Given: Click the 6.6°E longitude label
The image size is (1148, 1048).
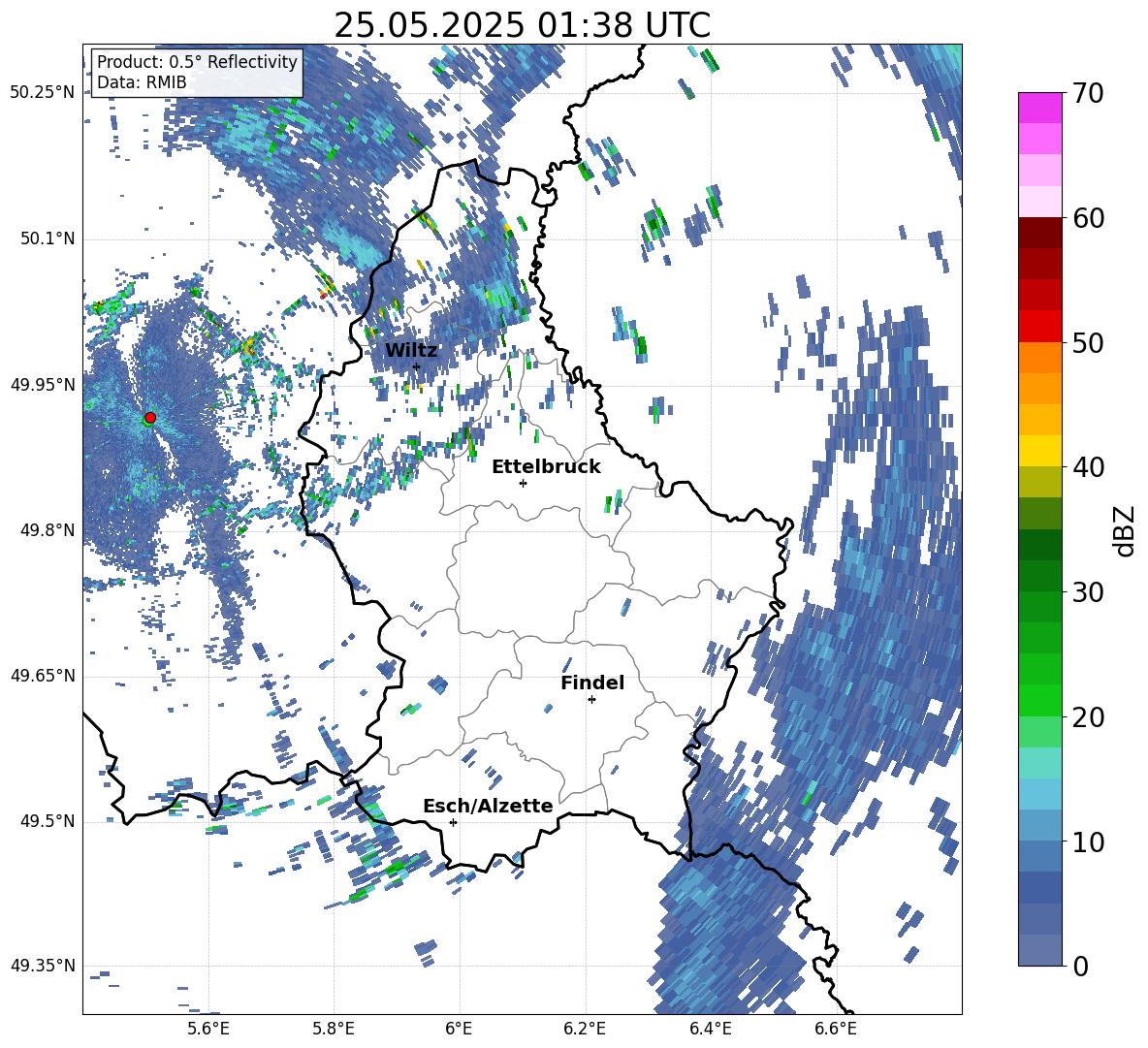Looking at the screenshot, I should click(x=836, y=1029).
